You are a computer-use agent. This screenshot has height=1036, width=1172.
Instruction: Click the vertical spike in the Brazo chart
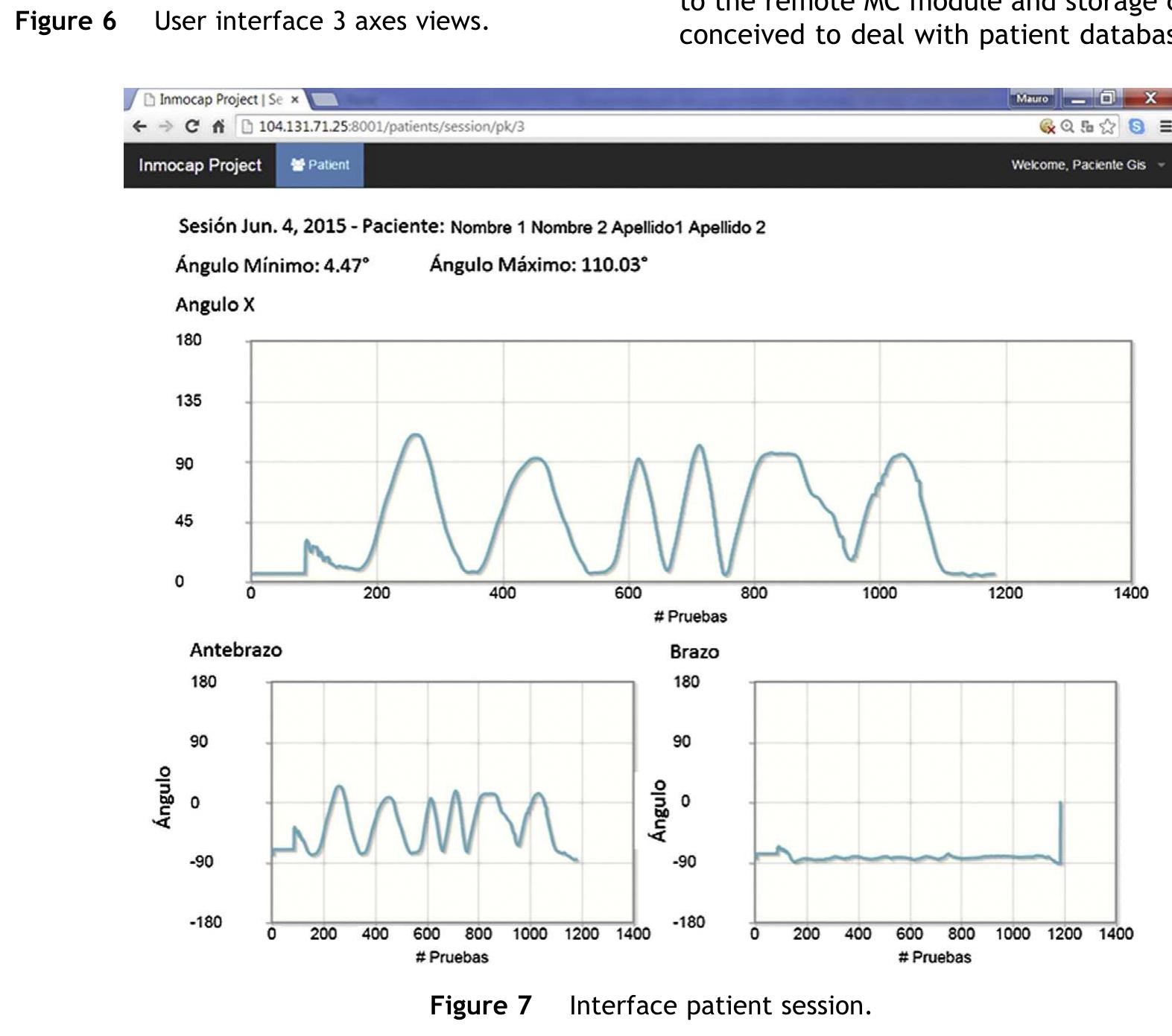pyautogui.click(x=1060, y=830)
